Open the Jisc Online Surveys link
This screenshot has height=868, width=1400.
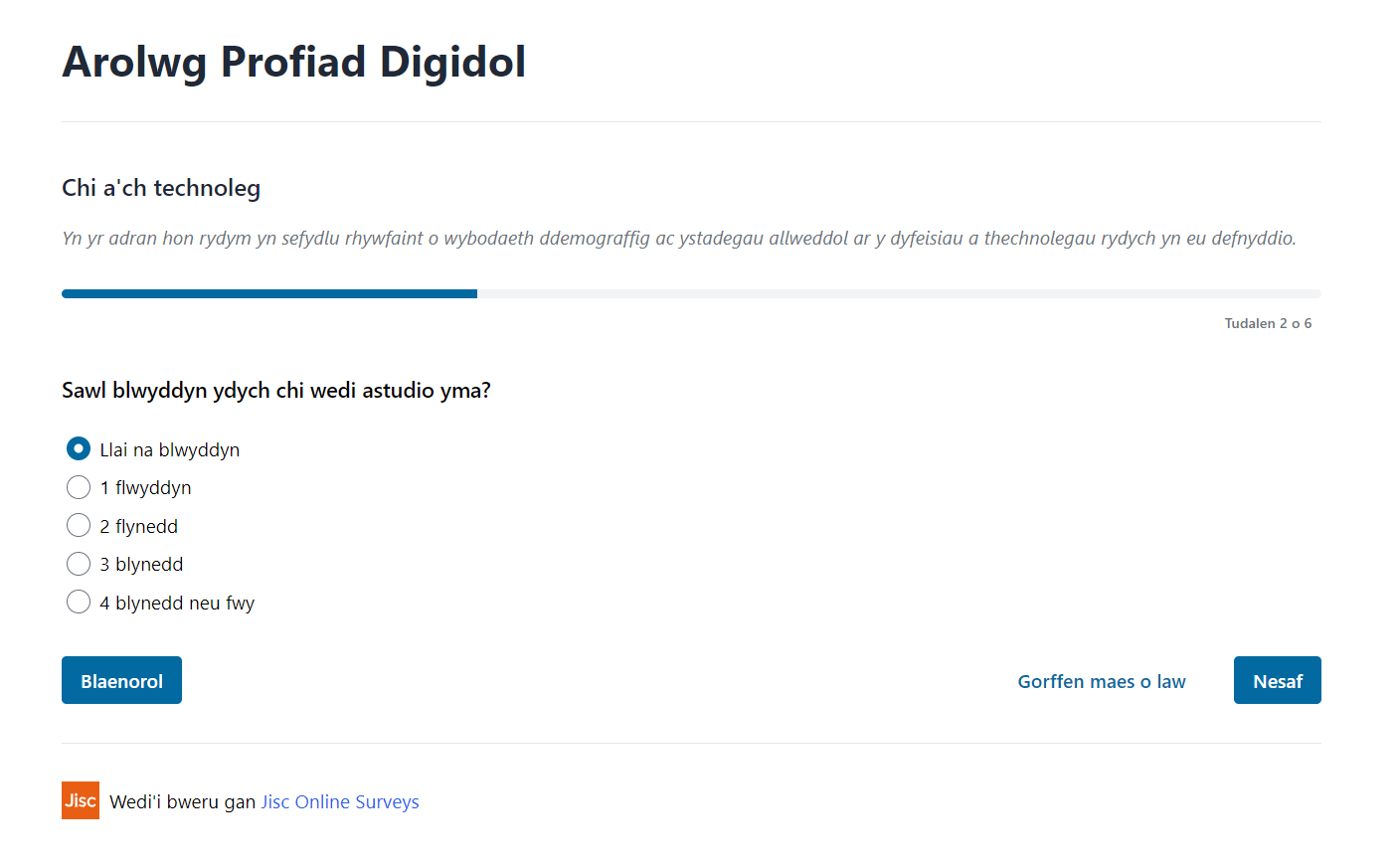click(x=340, y=801)
